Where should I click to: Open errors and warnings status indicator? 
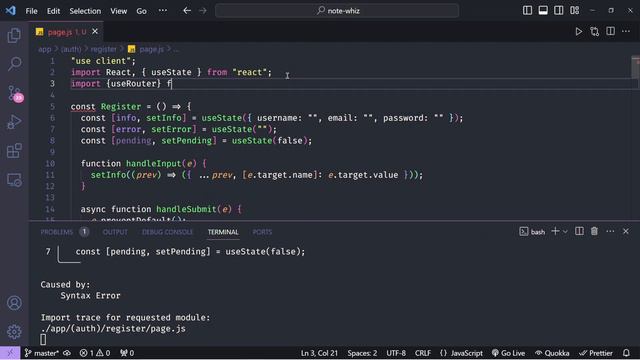(x=95, y=353)
